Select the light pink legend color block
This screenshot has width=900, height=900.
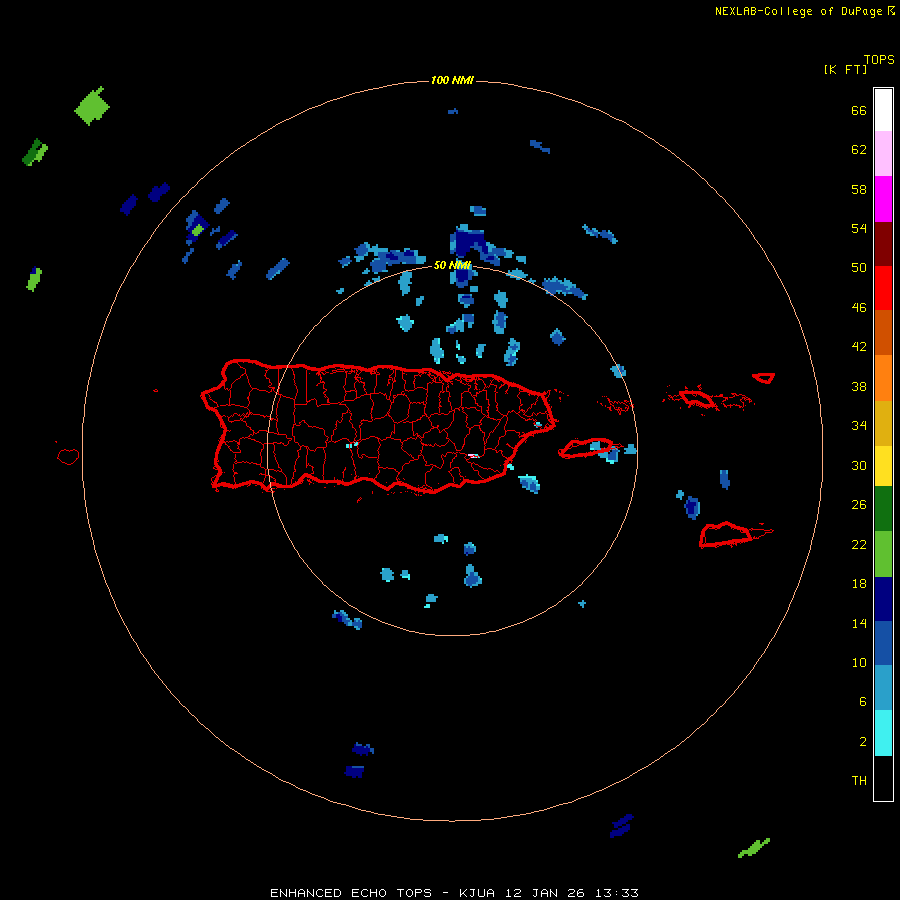point(883,154)
